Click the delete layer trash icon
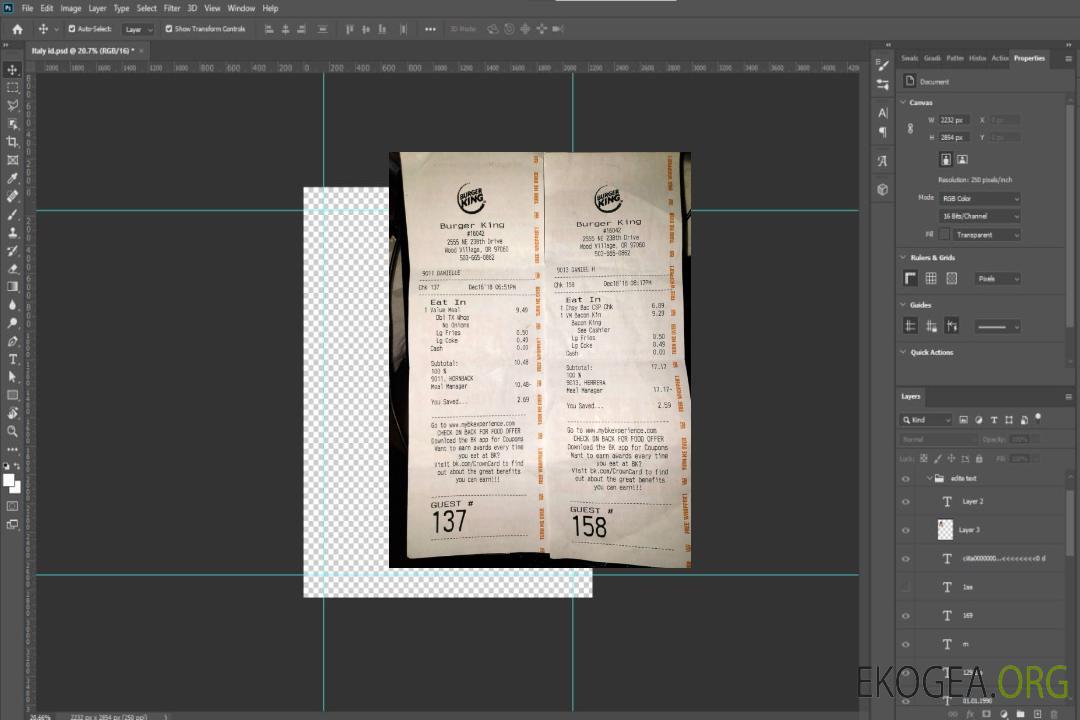This screenshot has width=1080, height=720. click(1054, 714)
